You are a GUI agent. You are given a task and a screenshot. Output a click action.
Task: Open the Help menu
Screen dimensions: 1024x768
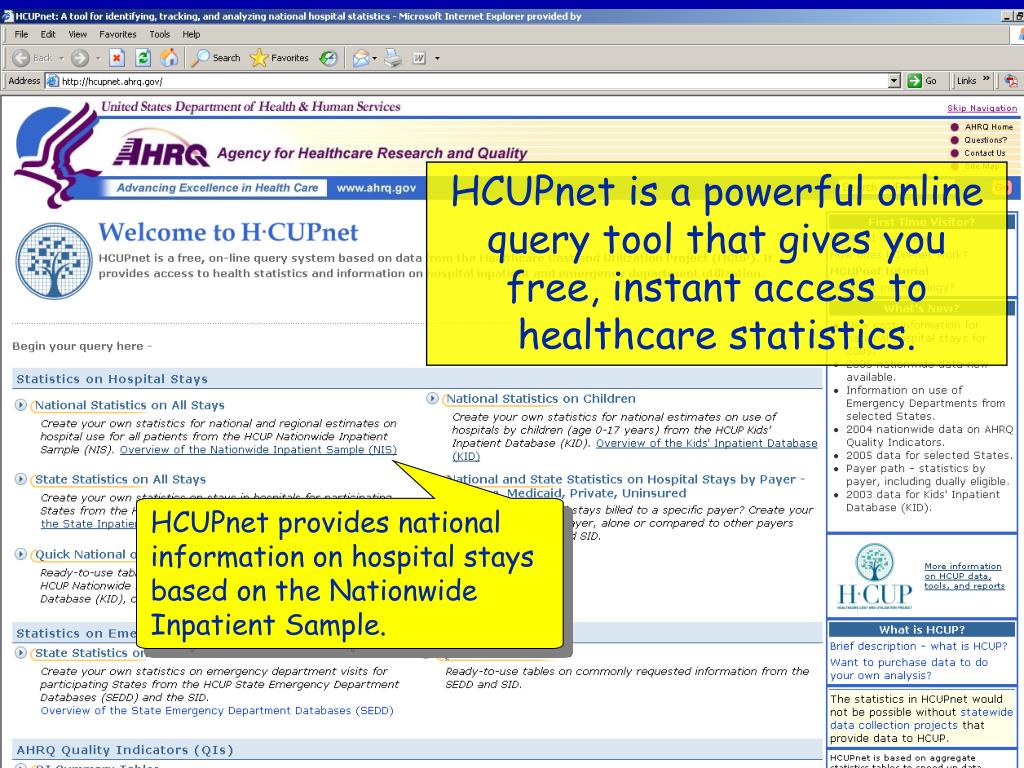pos(191,34)
